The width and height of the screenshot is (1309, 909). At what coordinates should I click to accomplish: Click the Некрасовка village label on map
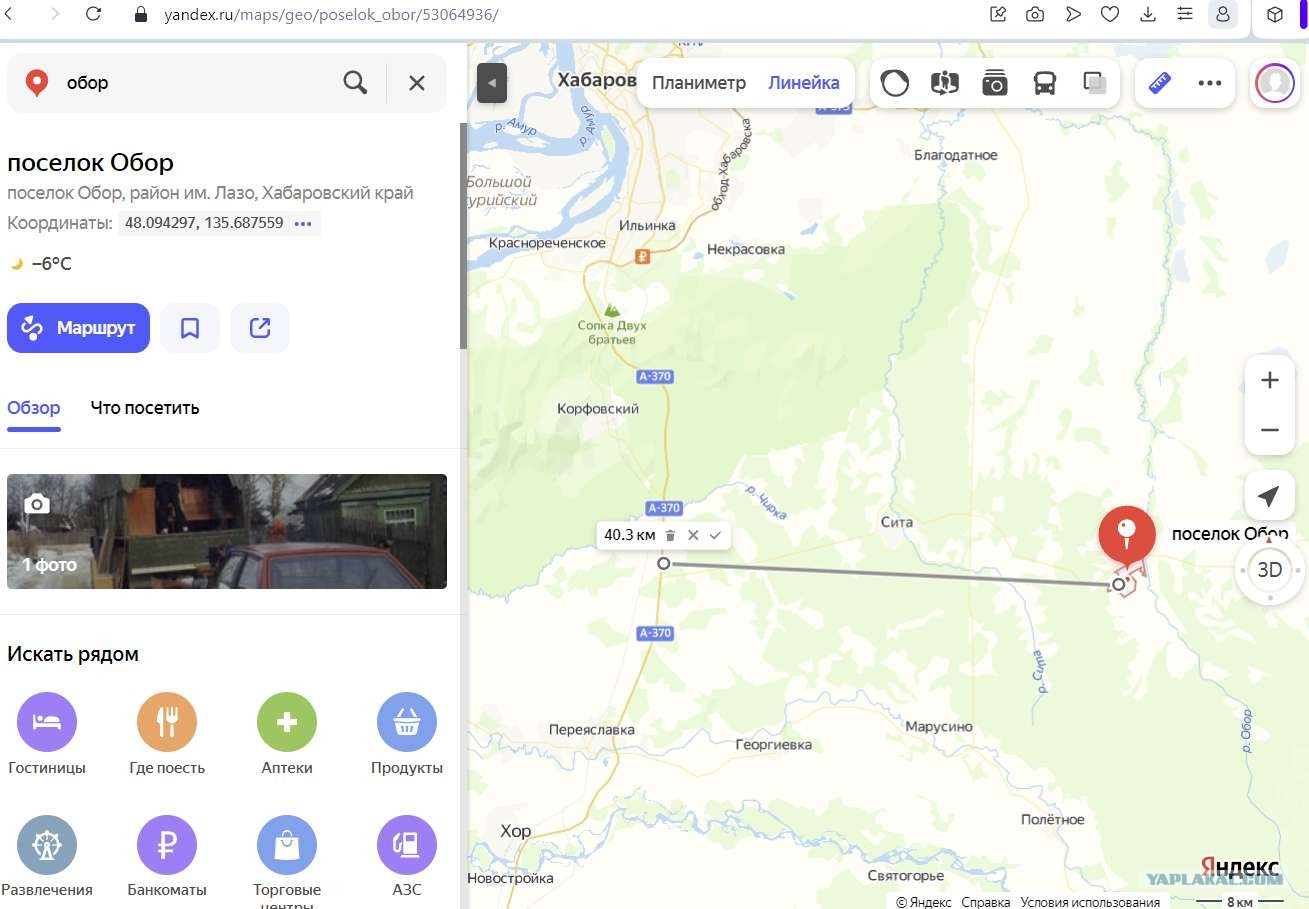(746, 249)
